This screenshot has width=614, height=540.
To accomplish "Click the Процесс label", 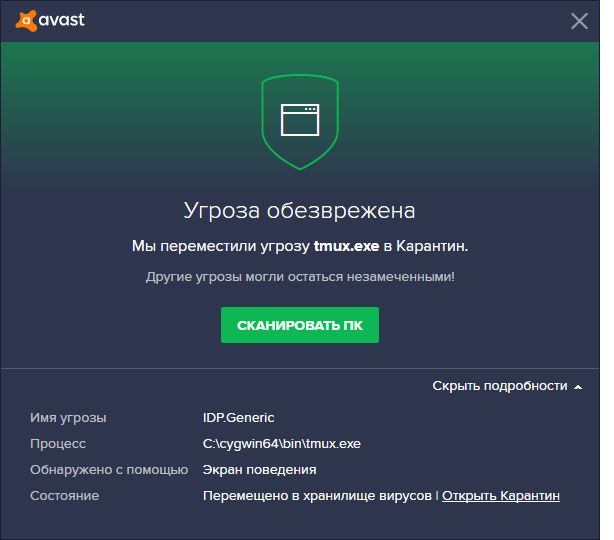I will click(58, 444).
